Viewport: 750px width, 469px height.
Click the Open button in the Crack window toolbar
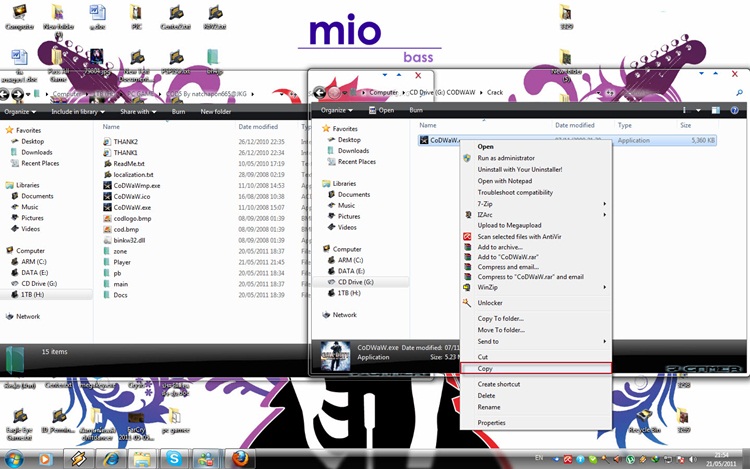381,110
